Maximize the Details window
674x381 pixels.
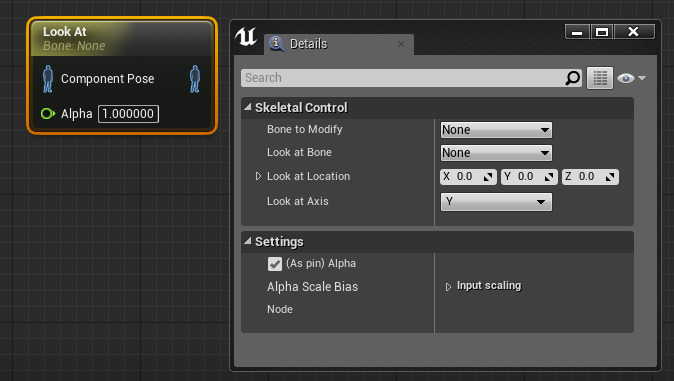602,32
